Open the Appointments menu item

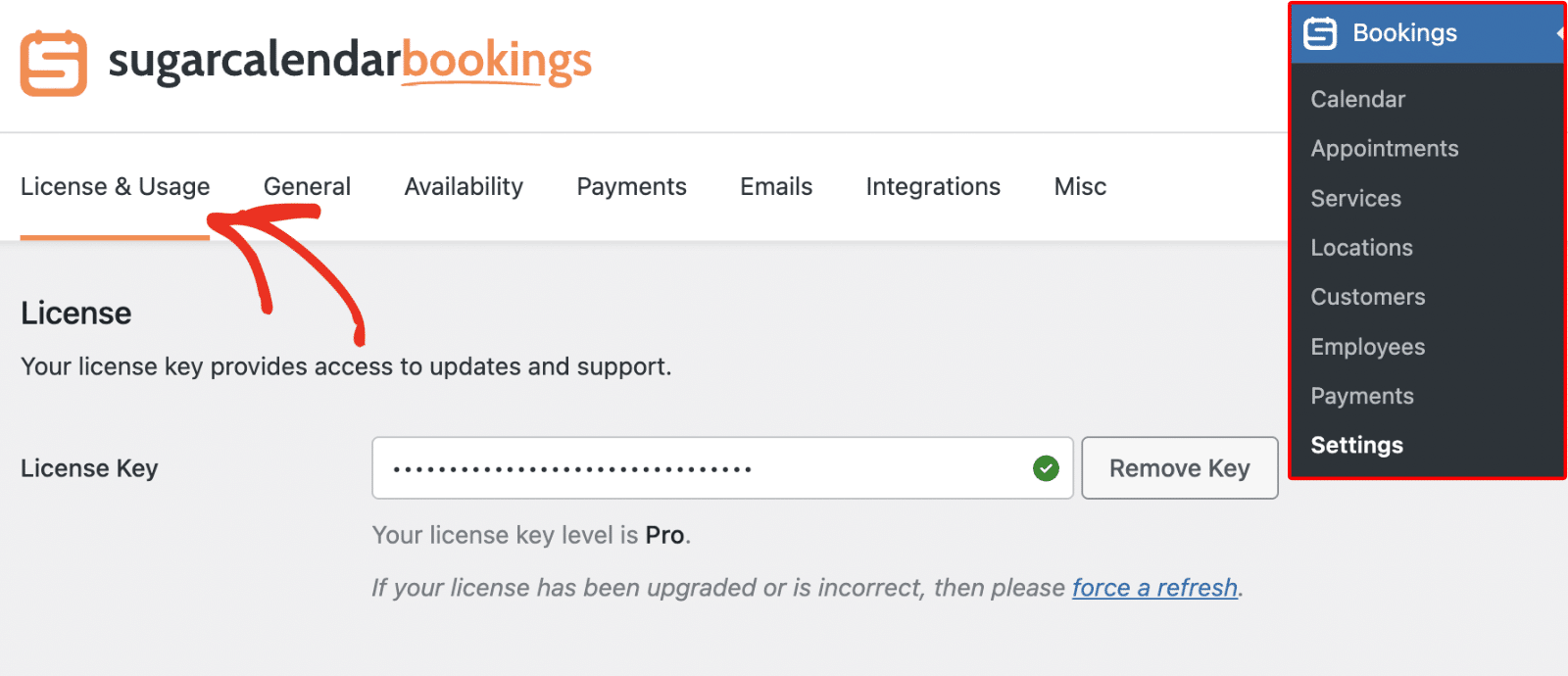coord(1384,148)
